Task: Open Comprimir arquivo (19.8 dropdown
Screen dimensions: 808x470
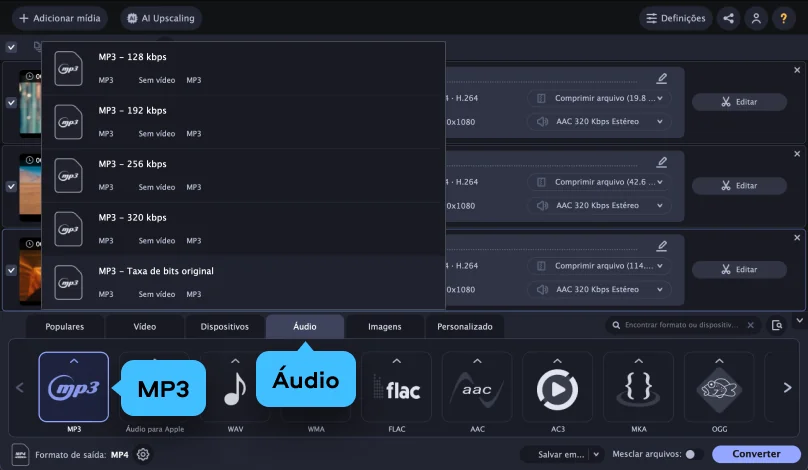Action: (599, 98)
